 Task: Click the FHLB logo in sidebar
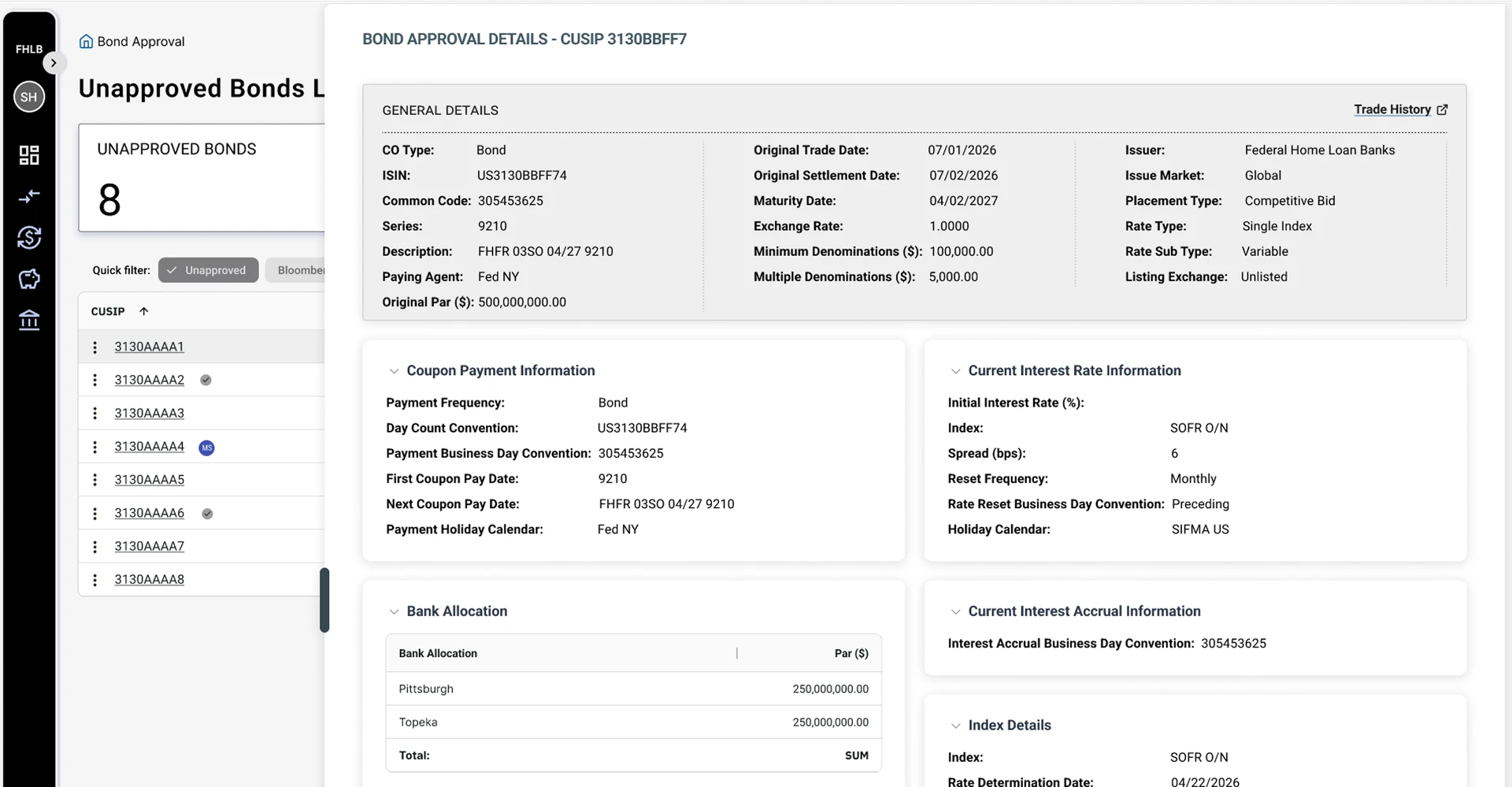click(x=29, y=49)
